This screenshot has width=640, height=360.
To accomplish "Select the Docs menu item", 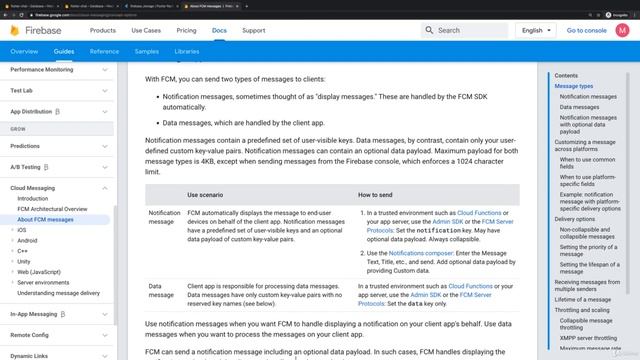I will tap(219, 30).
